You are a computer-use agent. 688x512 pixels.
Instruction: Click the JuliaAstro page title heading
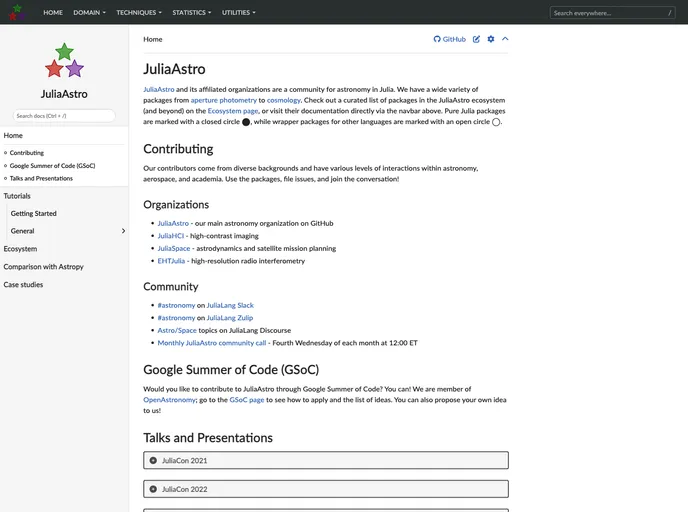(x=174, y=69)
